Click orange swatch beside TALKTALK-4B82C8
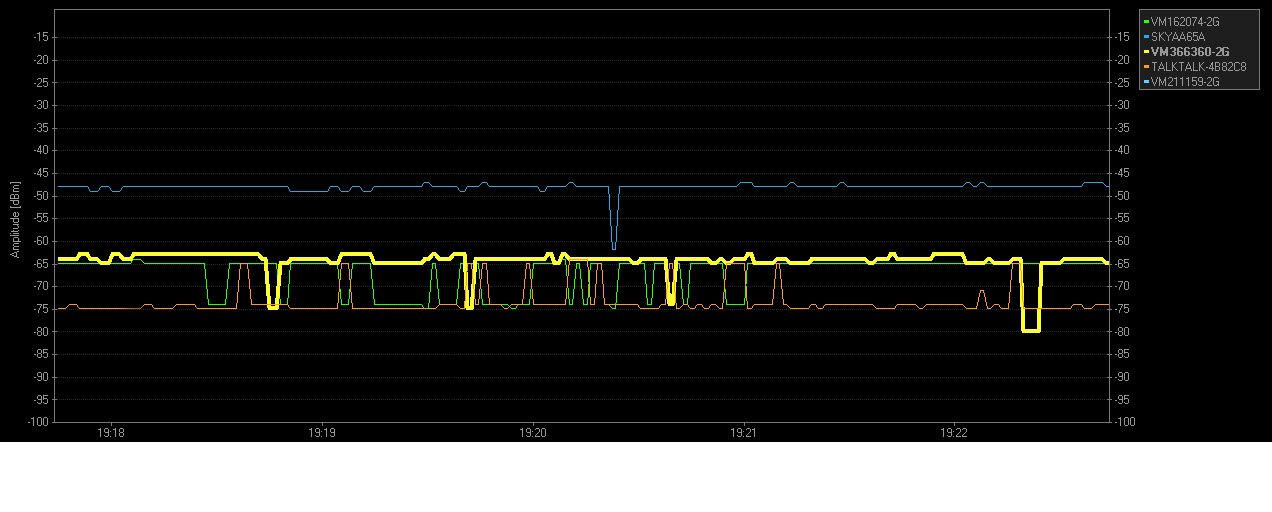Image resolution: width=1272 pixels, height=512 pixels. coord(1146,67)
